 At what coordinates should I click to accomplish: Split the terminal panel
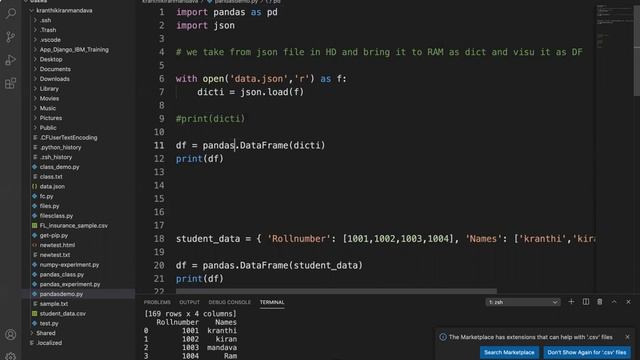click(586, 302)
